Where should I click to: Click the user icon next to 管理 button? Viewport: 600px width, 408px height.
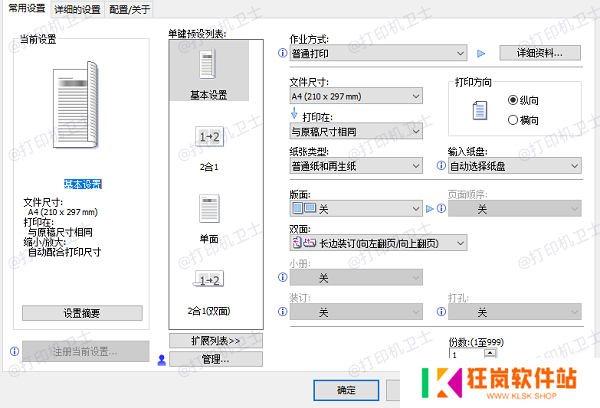pyautogui.click(x=160, y=359)
